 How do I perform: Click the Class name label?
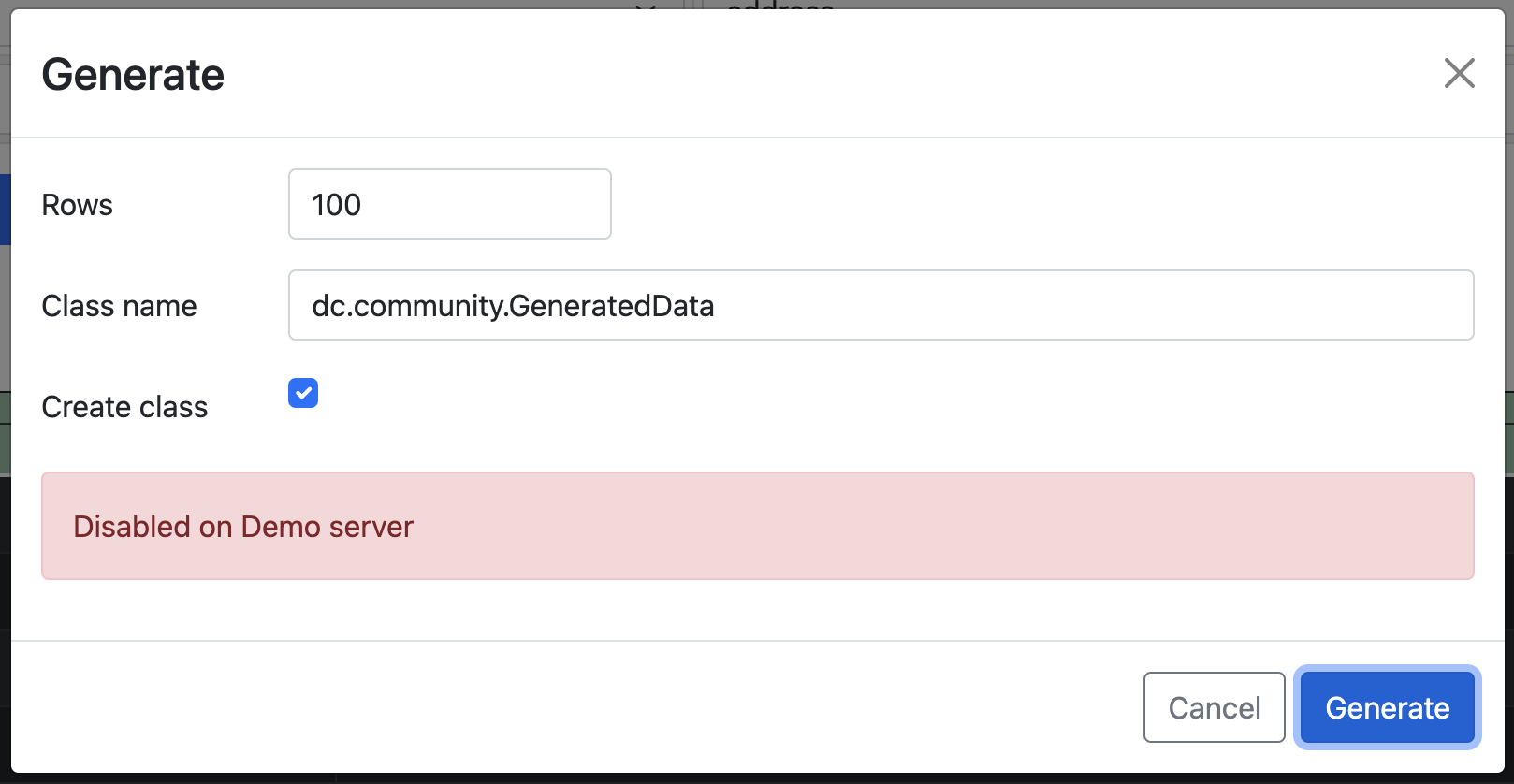(119, 305)
